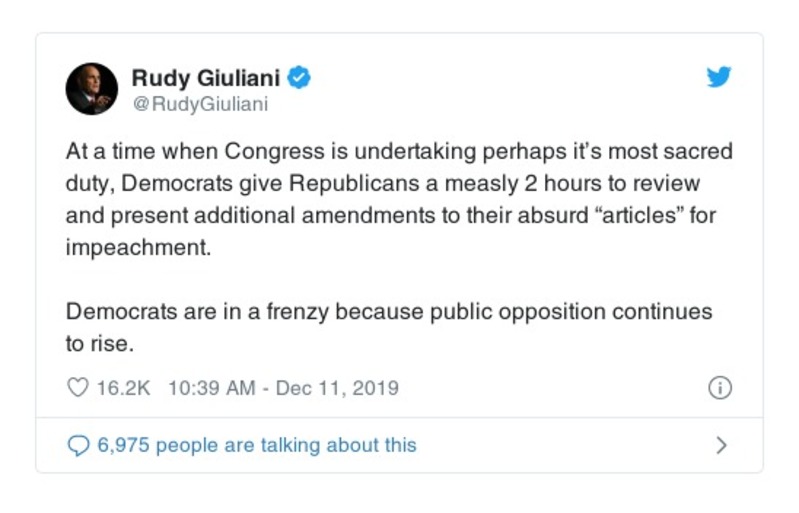Click the Twitter bird logo

[719, 77]
